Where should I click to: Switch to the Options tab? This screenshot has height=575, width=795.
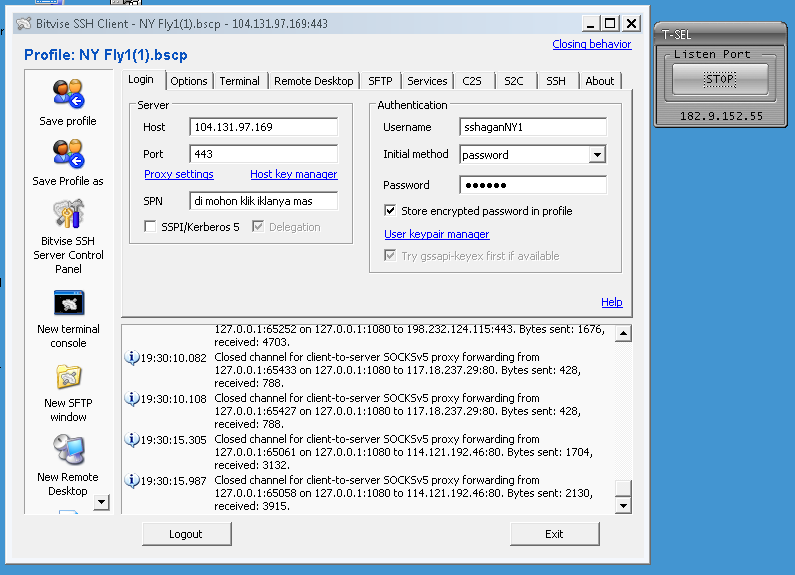[x=189, y=81]
